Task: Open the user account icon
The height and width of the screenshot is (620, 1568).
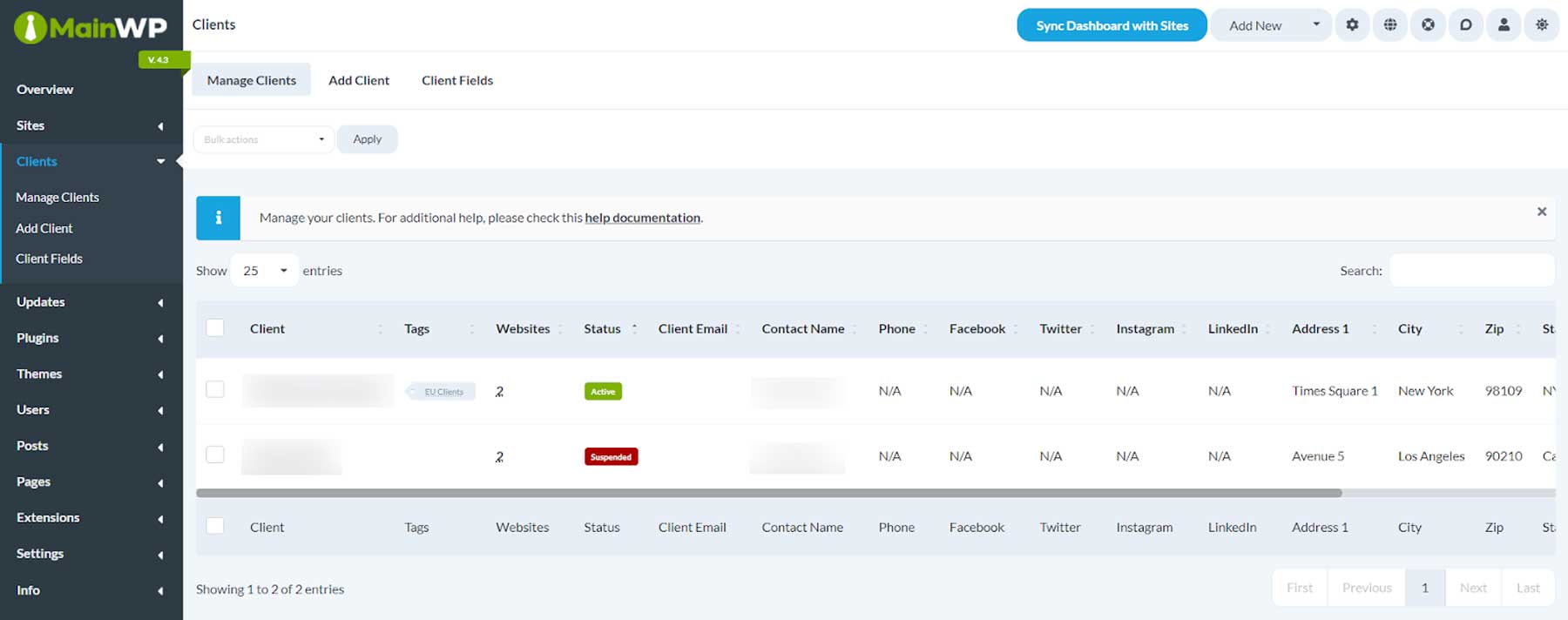Action: [x=1504, y=25]
